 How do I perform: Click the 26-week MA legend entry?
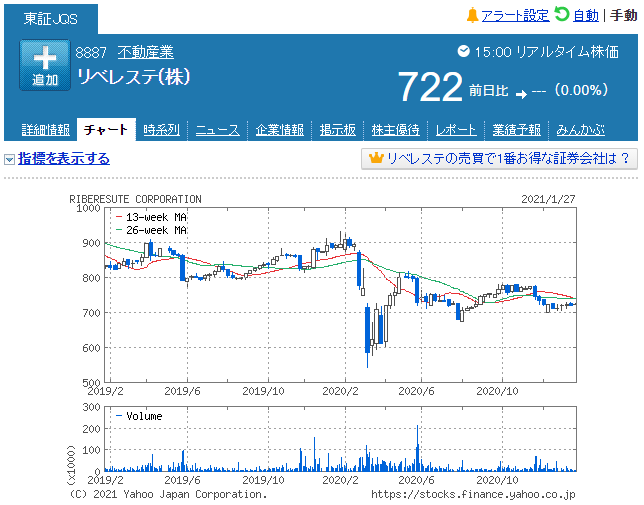coord(152,230)
